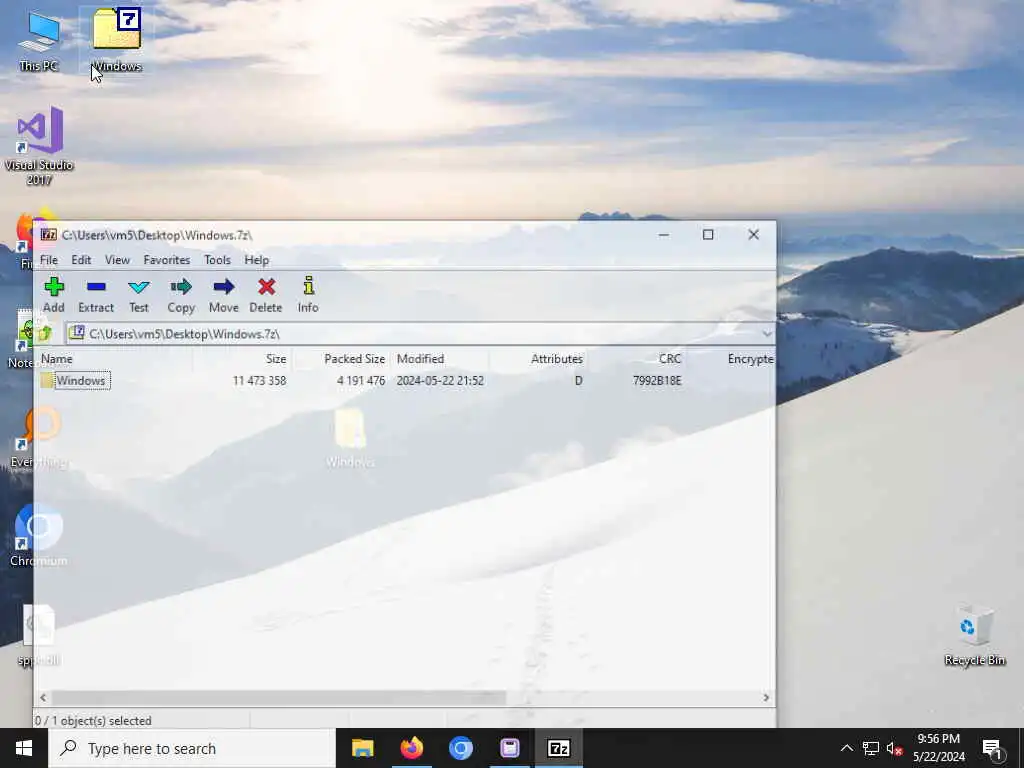Select the Windows folder row in the list
This screenshot has height=768, width=1024.
tap(405, 381)
